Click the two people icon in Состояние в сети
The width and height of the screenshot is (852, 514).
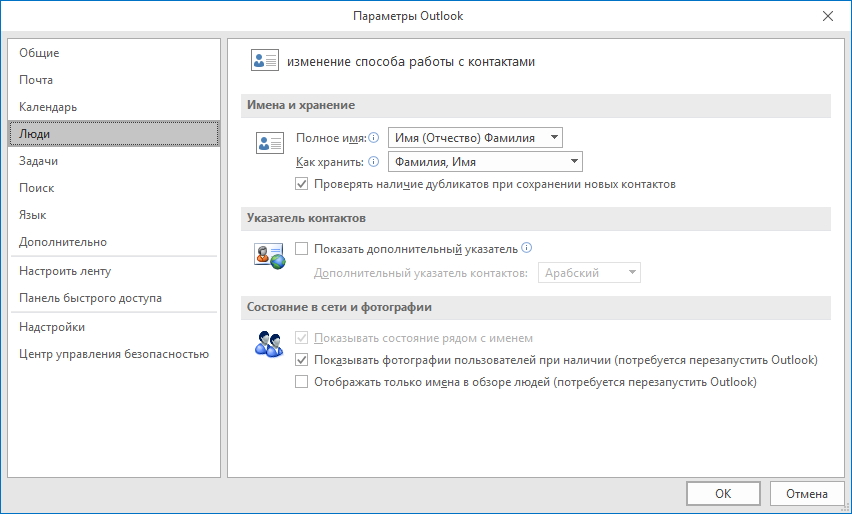[269, 343]
